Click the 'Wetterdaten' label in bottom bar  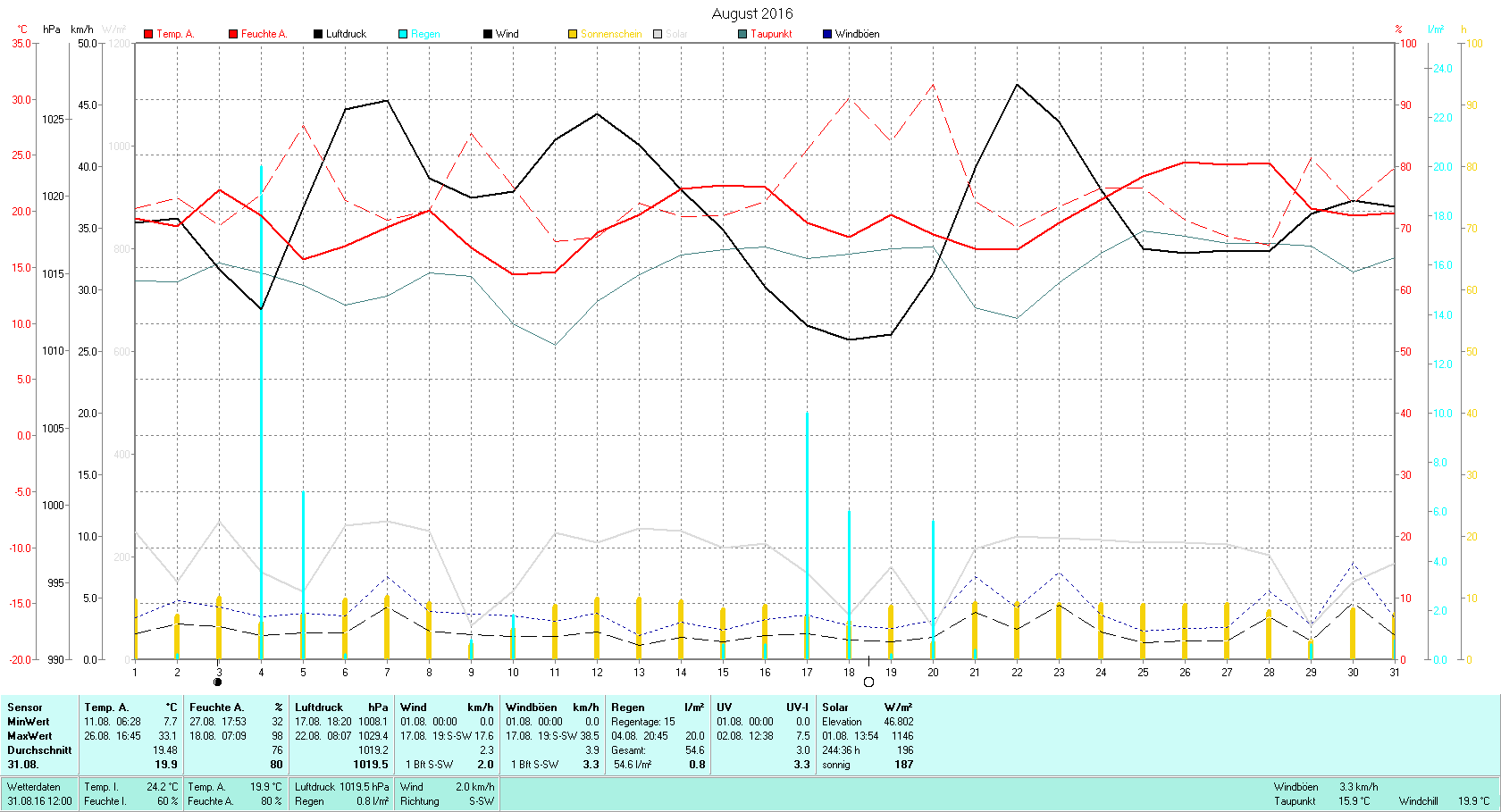point(34,787)
